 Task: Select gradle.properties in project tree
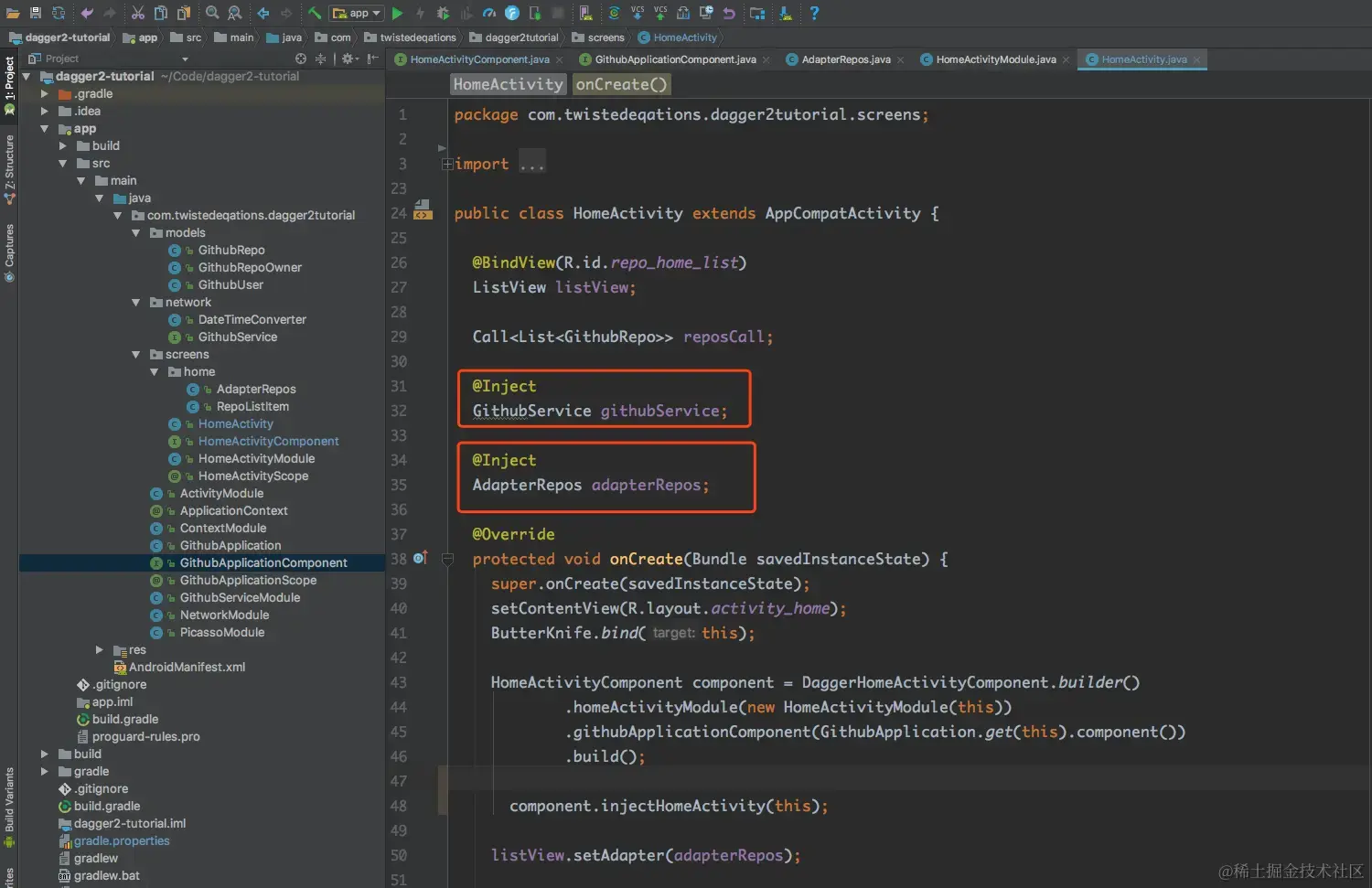(122, 841)
